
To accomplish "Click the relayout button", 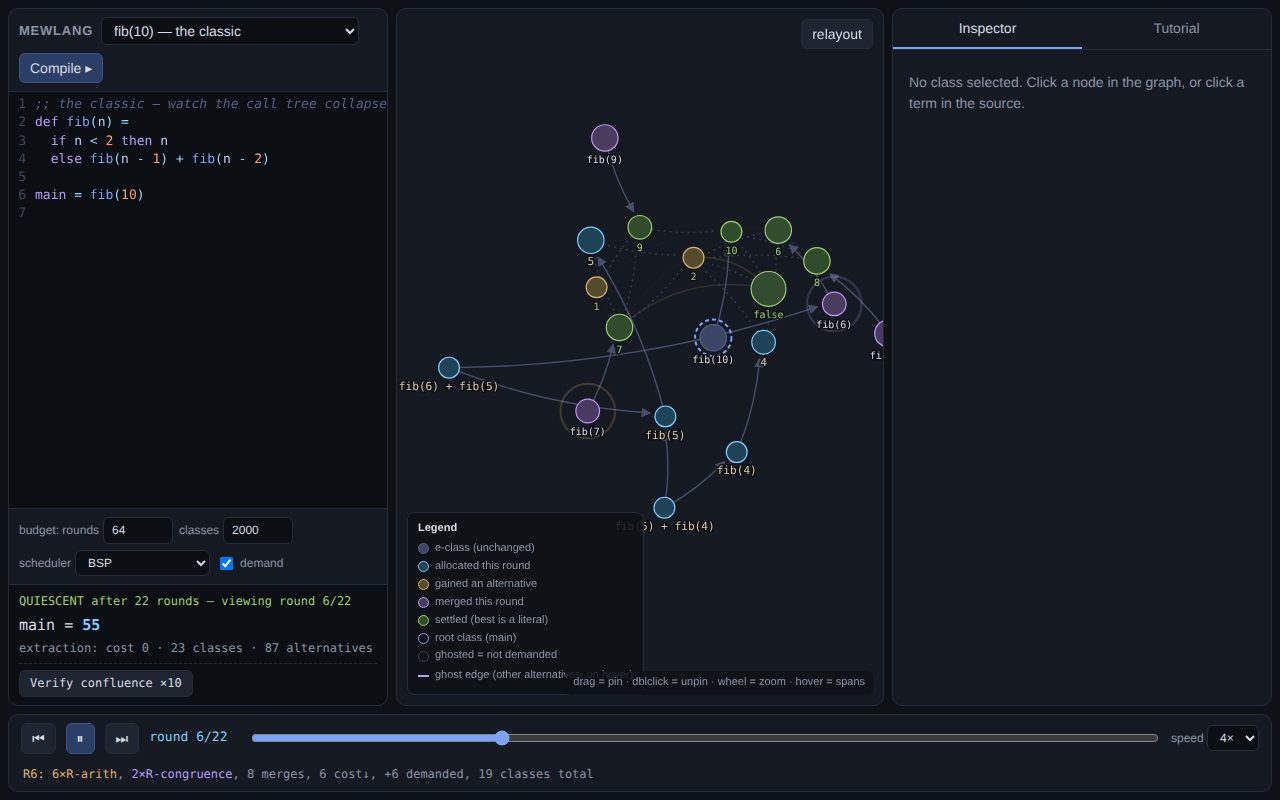I will tap(837, 34).
